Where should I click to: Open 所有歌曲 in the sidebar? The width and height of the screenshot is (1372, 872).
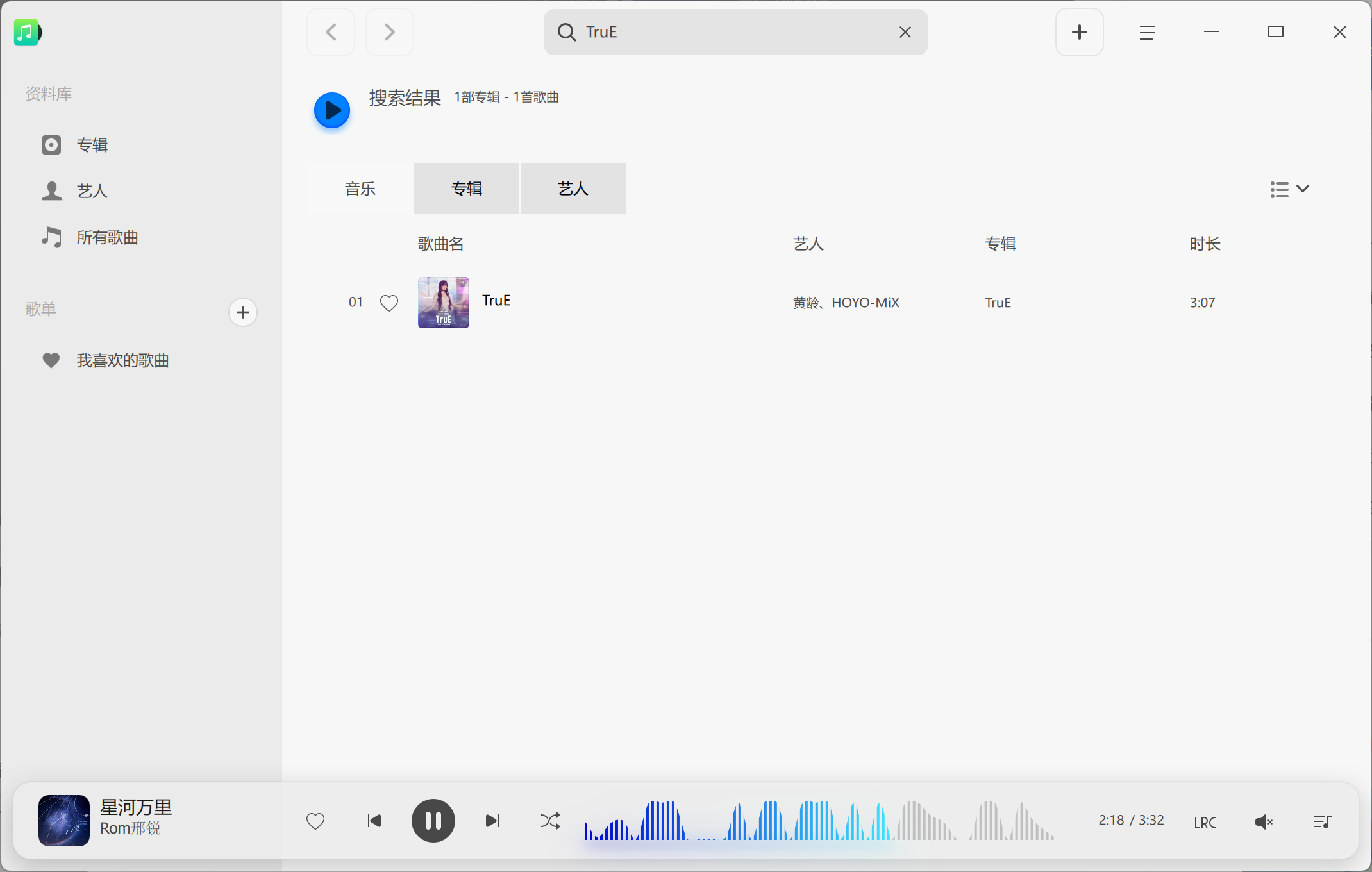[x=90, y=237]
